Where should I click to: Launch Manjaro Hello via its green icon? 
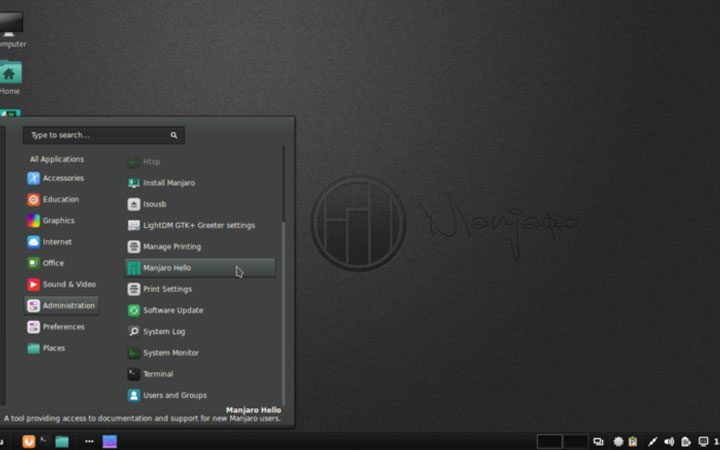tap(134, 268)
